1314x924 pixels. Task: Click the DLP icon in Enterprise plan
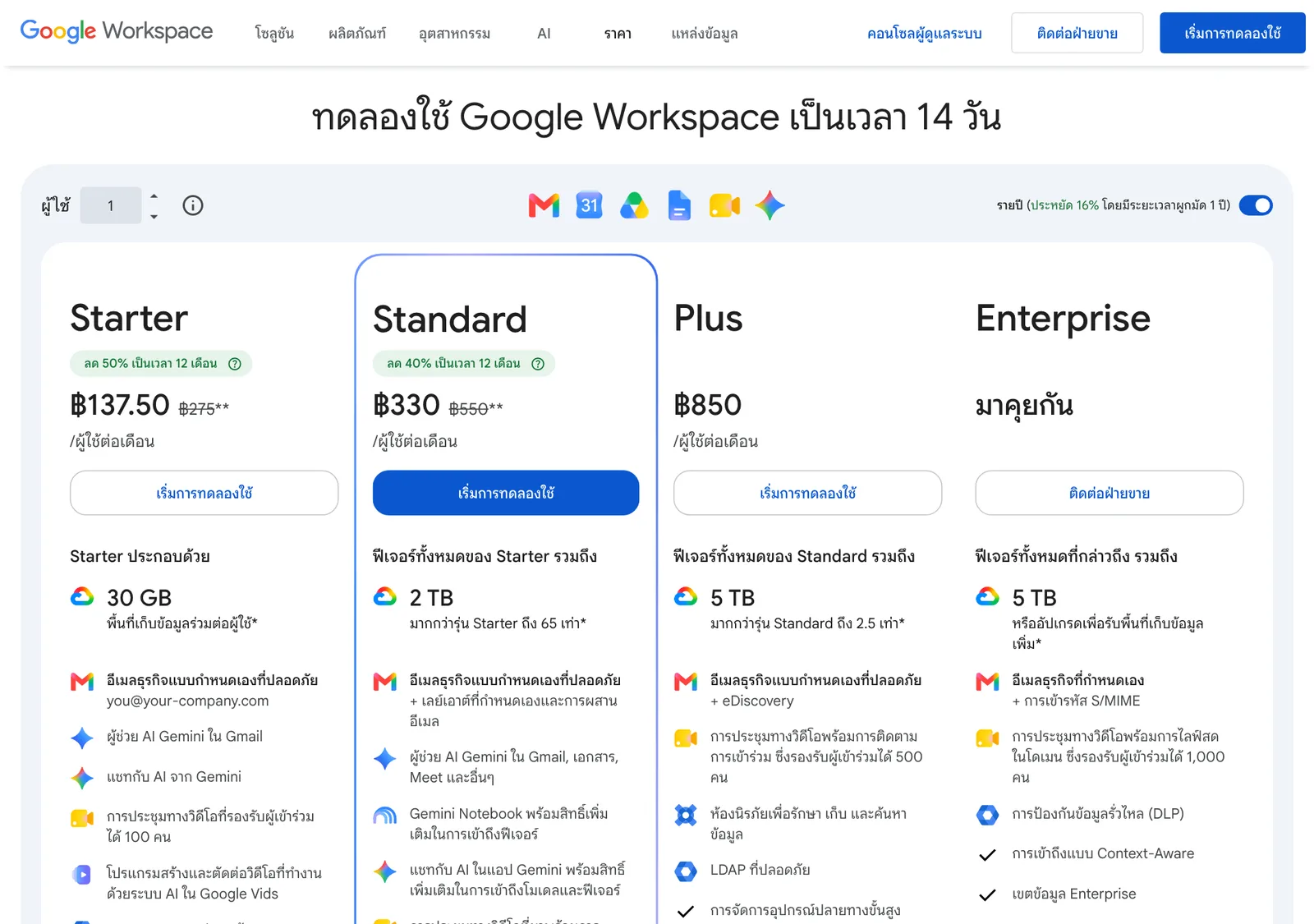pyautogui.click(x=987, y=815)
